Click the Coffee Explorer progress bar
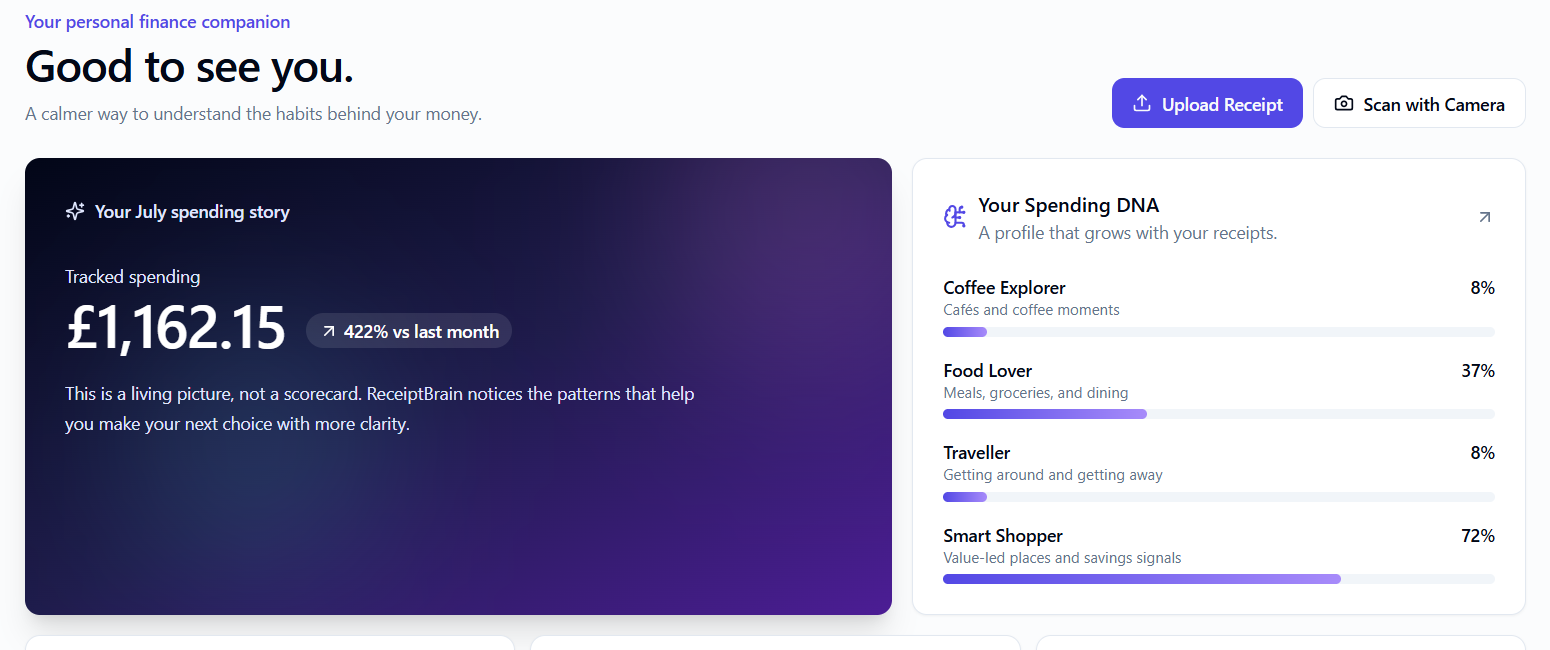Screen dimensions: 1550x650 [x=1219, y=332]
